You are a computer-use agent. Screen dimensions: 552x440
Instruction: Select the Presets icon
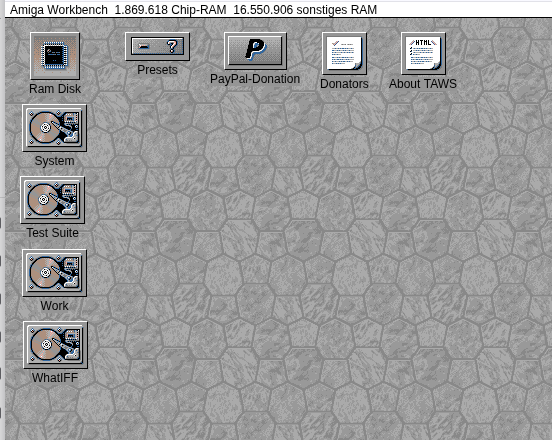click(x=157, y=46)
